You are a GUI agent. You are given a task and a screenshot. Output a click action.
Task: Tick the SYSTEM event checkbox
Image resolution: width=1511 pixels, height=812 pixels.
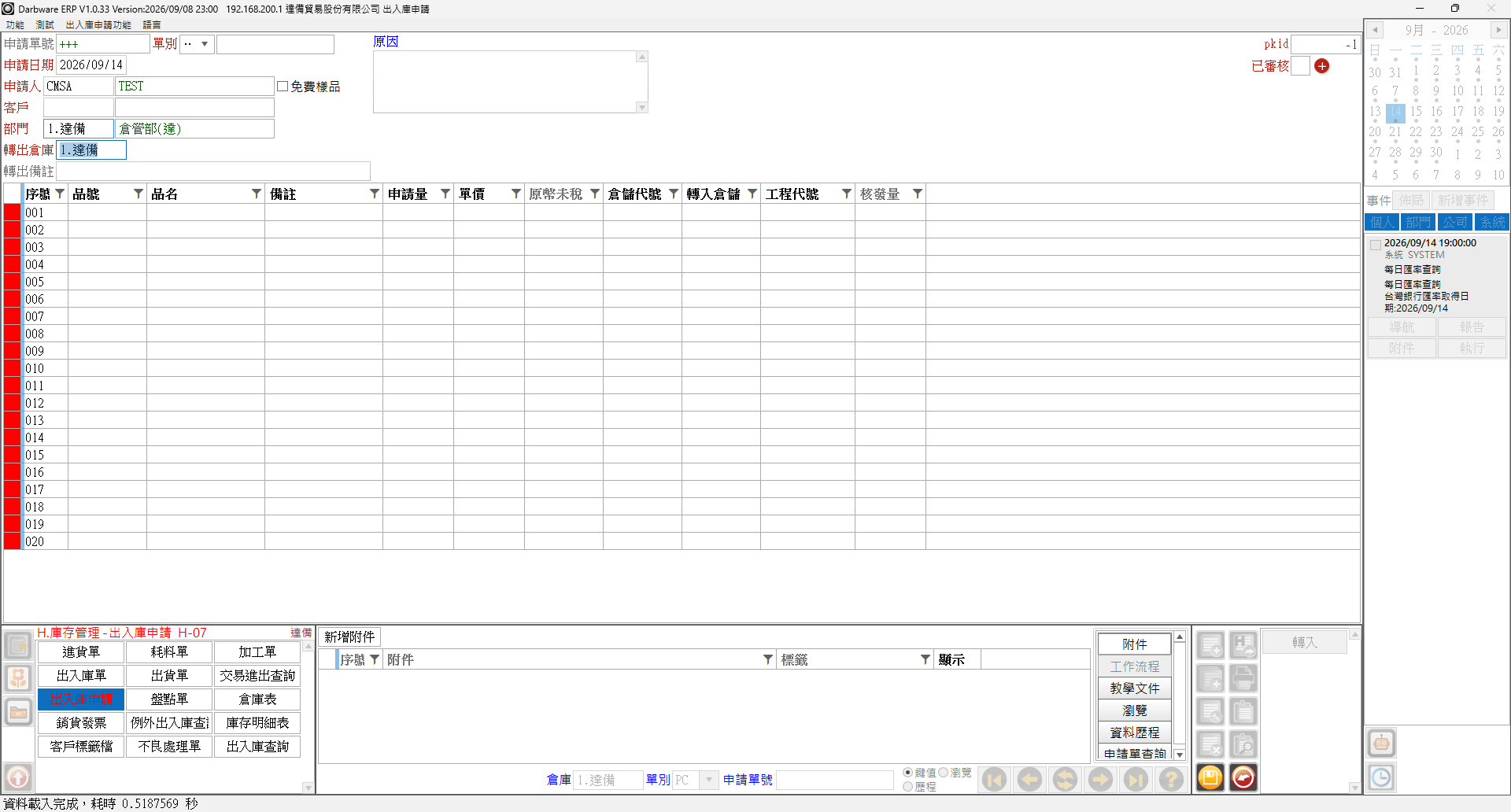pos(1376,245)
